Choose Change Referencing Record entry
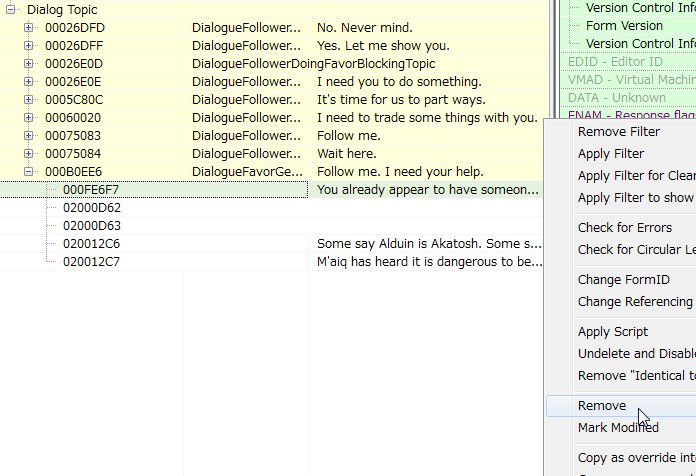 click(637, 301)
